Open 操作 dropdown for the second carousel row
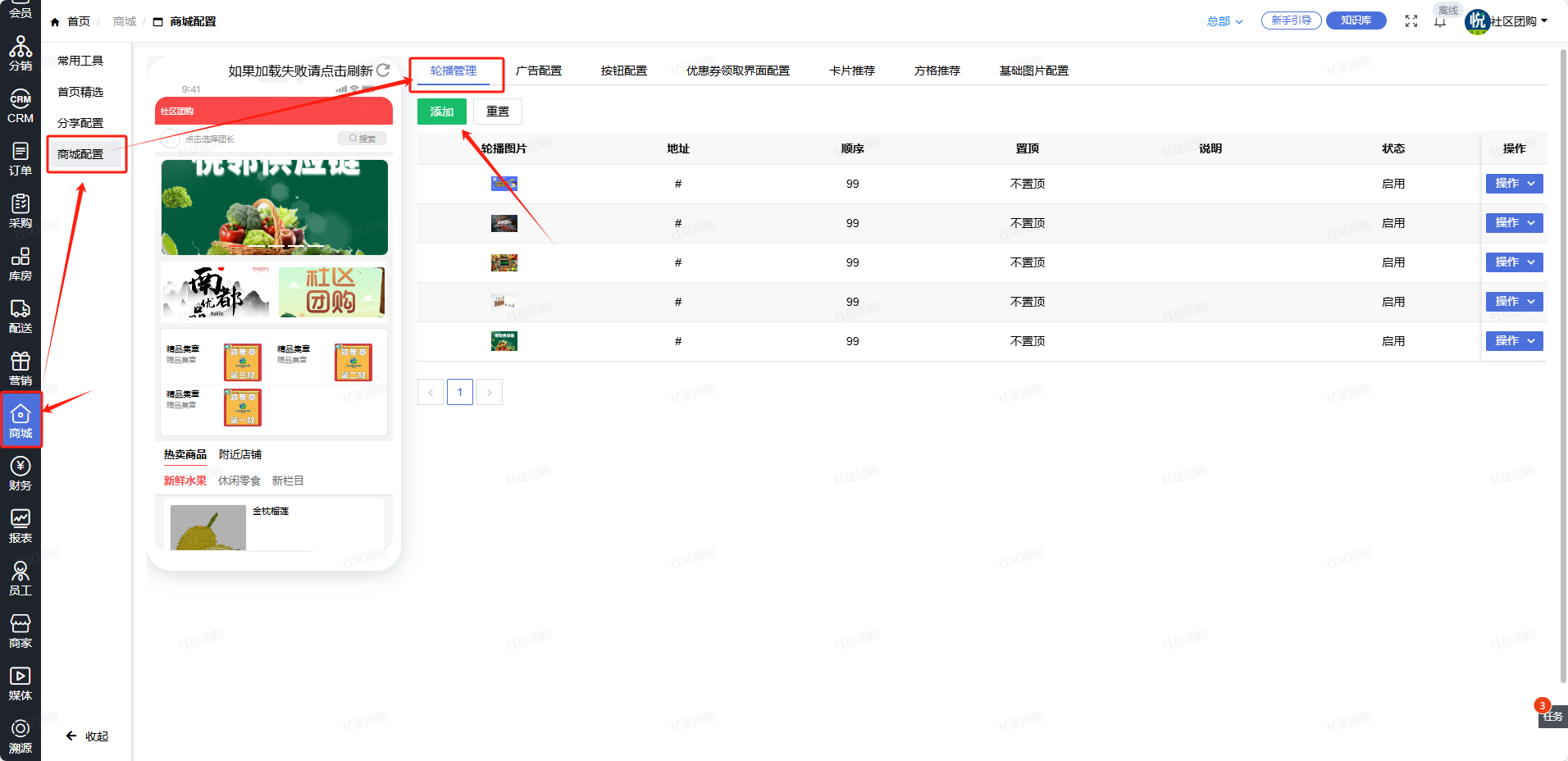This screenshot has height=761, width=1568. tap(1514, 223)
